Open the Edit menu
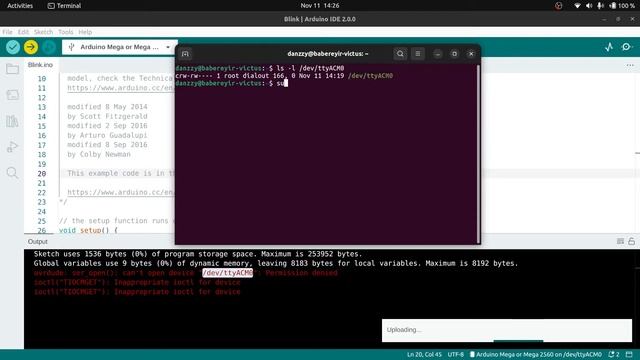640x360 pixels. (23, 32)
